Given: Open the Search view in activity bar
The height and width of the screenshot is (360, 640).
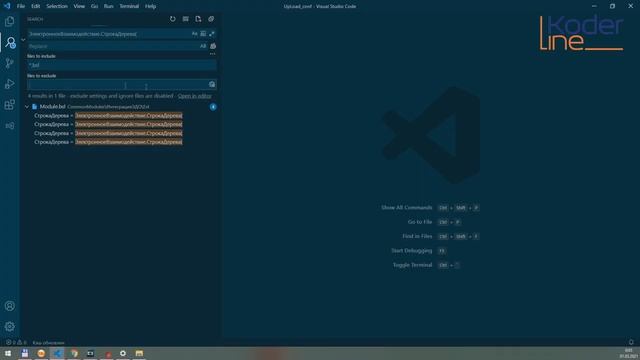Looking at the screenshot, I should (x=10, y=42).
